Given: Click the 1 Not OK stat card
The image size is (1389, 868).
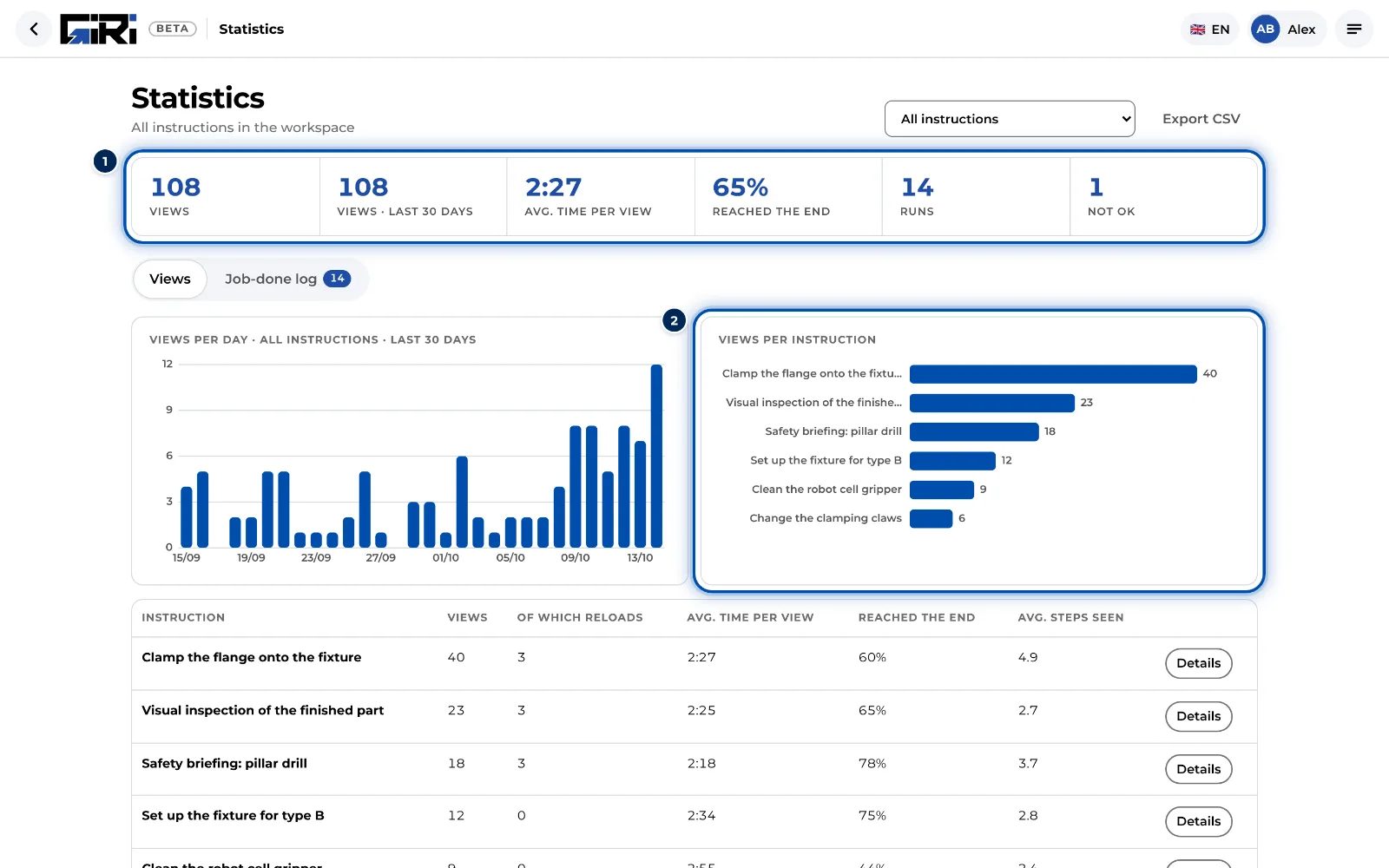Looking at the screenshot, I should click(1163, 196).
